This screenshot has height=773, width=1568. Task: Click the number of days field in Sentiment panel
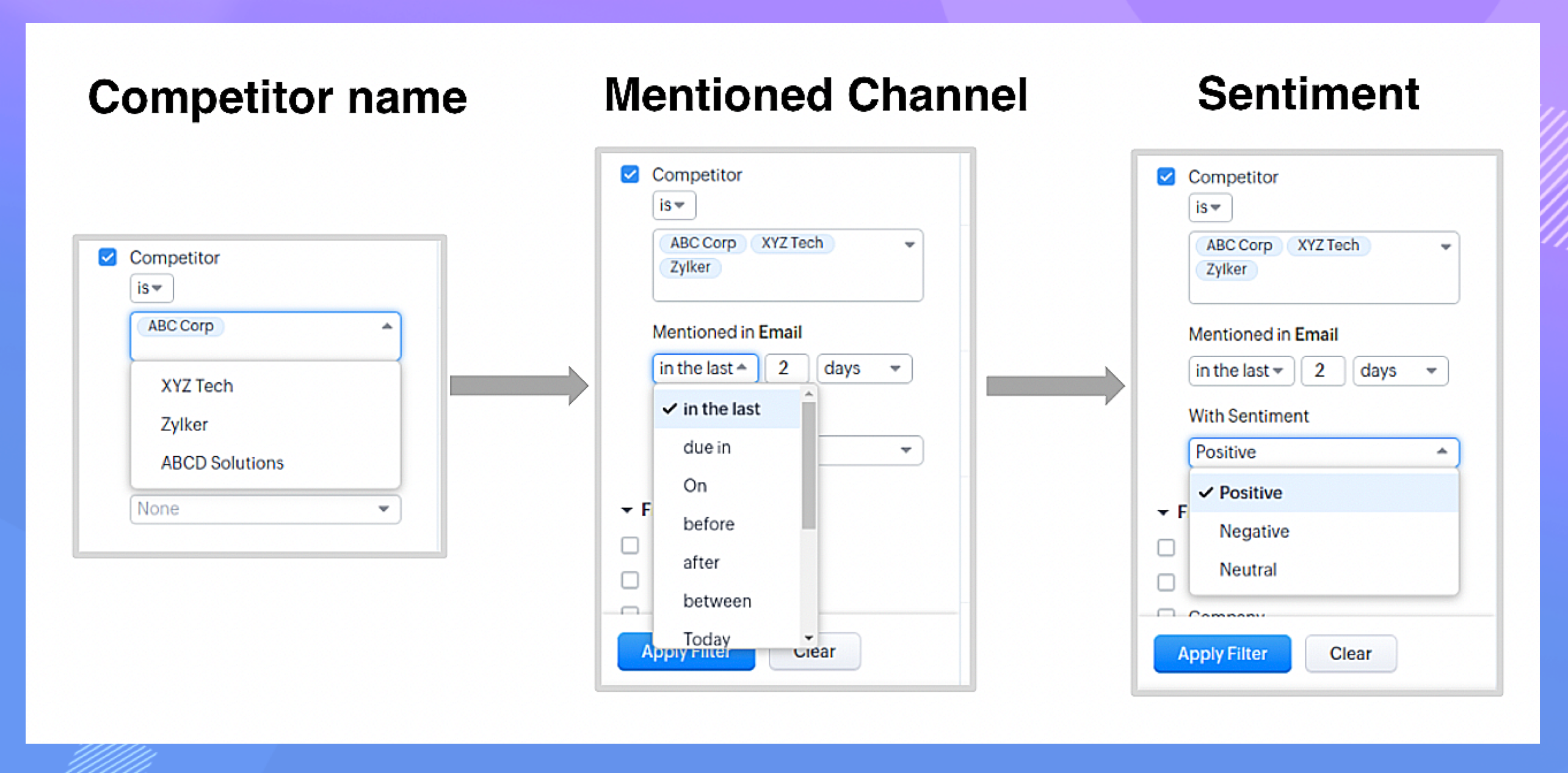pos(1322,371)
